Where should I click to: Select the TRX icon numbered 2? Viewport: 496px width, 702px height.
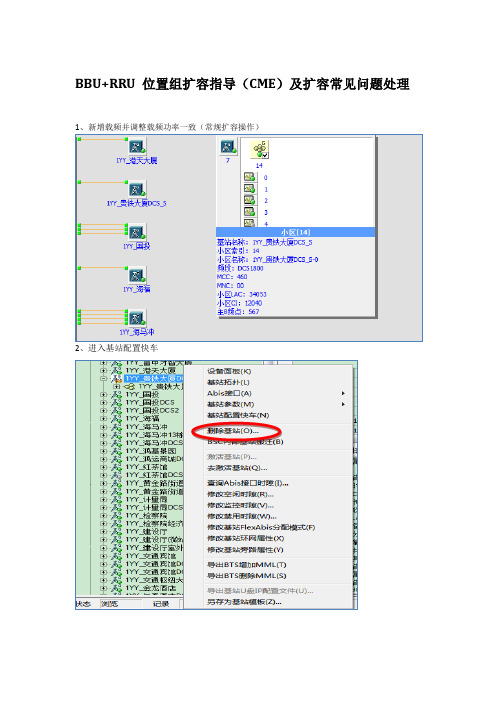click(249, 200)
